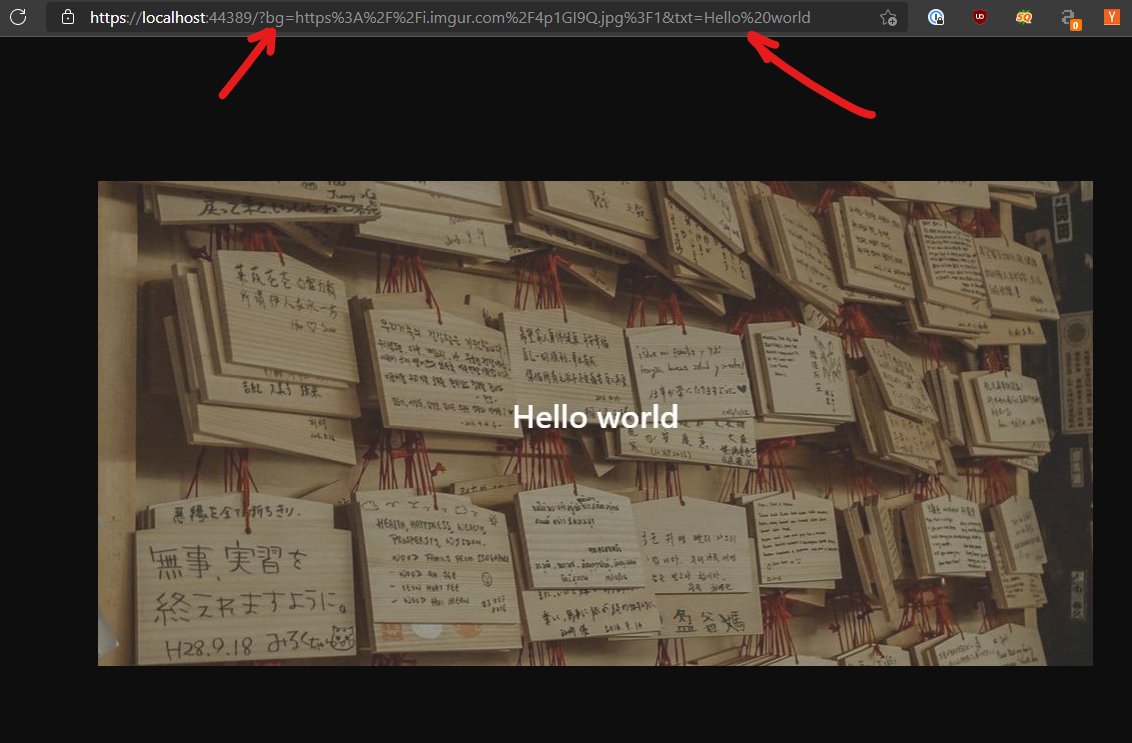Open the extension showing the 0 badge
Viewport: 1132px width, 743px height.
click(1069, 19)
